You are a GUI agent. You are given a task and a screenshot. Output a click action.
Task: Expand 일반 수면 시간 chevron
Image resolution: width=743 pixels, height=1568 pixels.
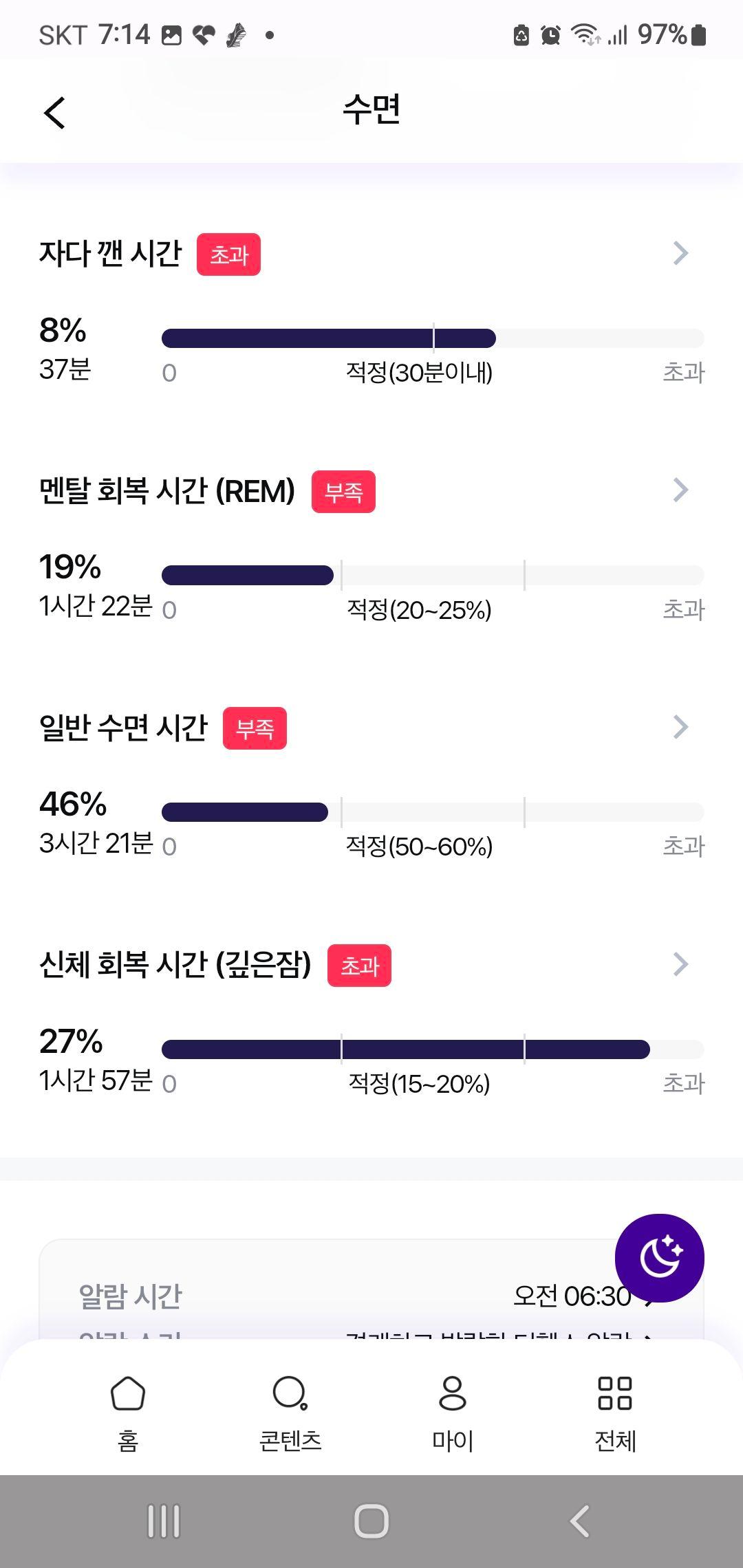coord(680,727)
